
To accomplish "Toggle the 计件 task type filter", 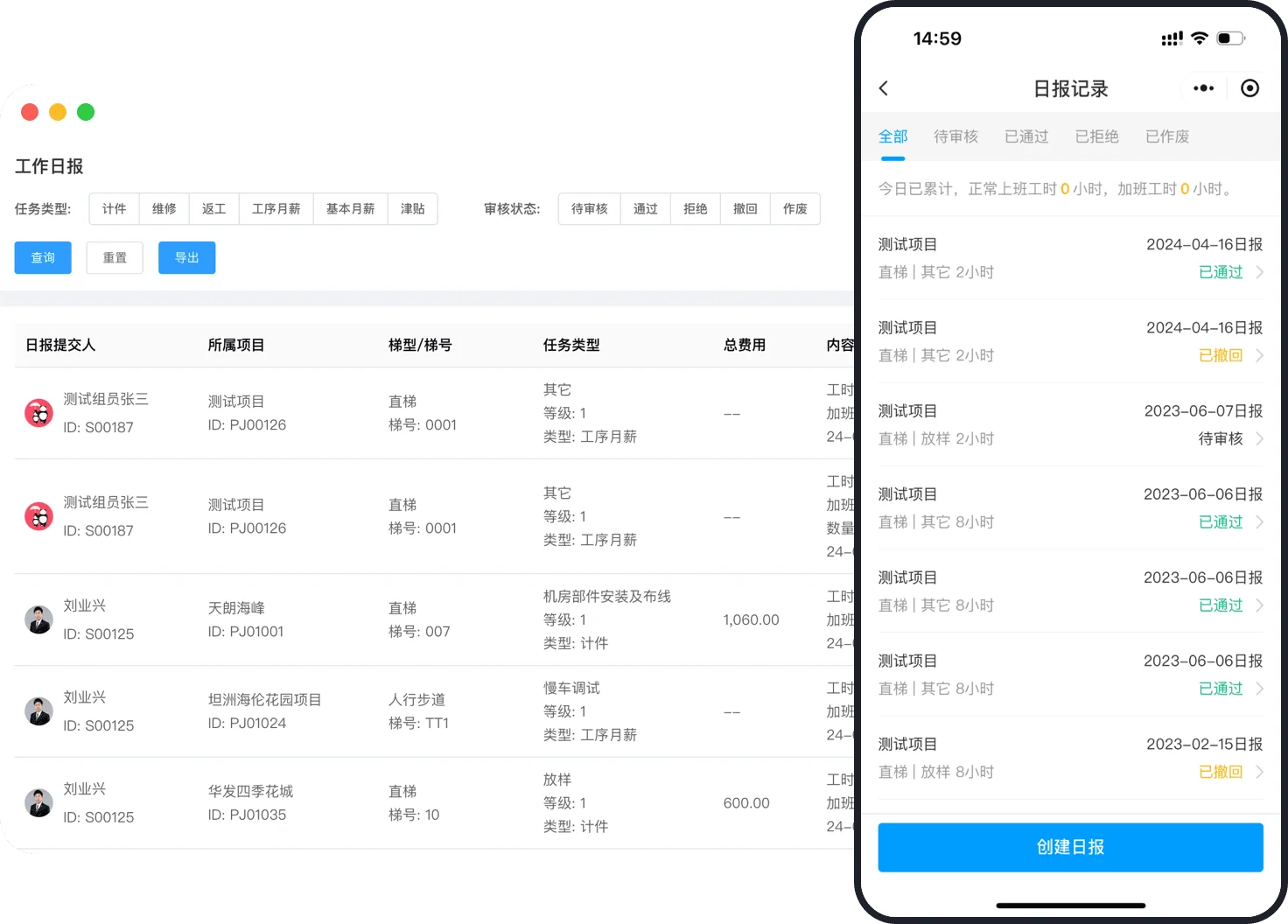I will (114, 208).
